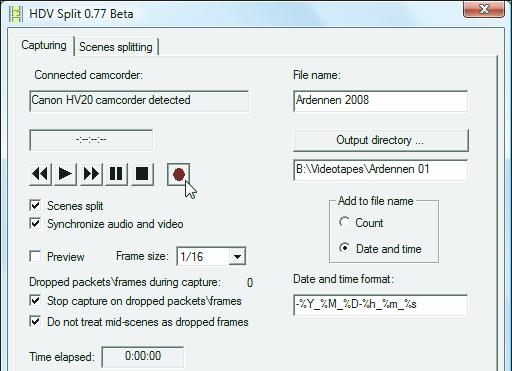Click the Date and time format field

[381, 305]
